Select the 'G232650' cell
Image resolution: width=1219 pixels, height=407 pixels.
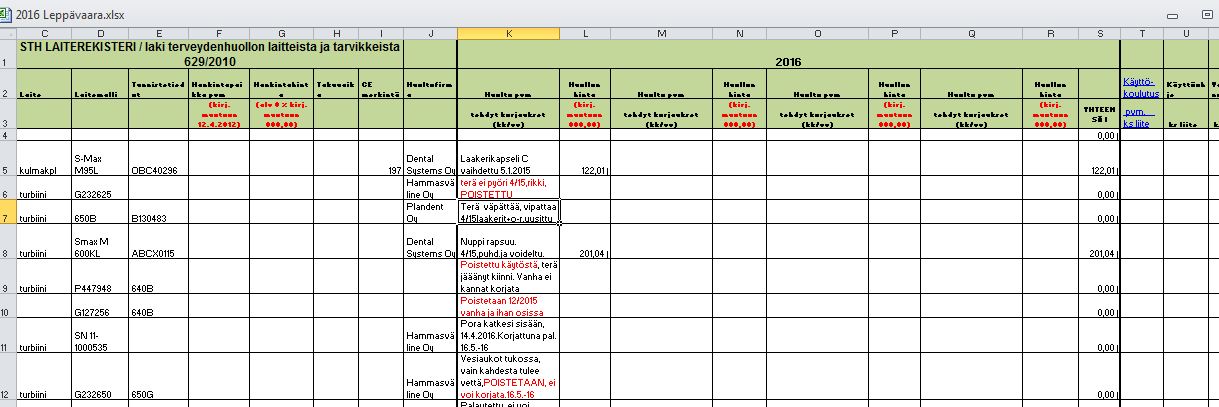coord(100,377)
